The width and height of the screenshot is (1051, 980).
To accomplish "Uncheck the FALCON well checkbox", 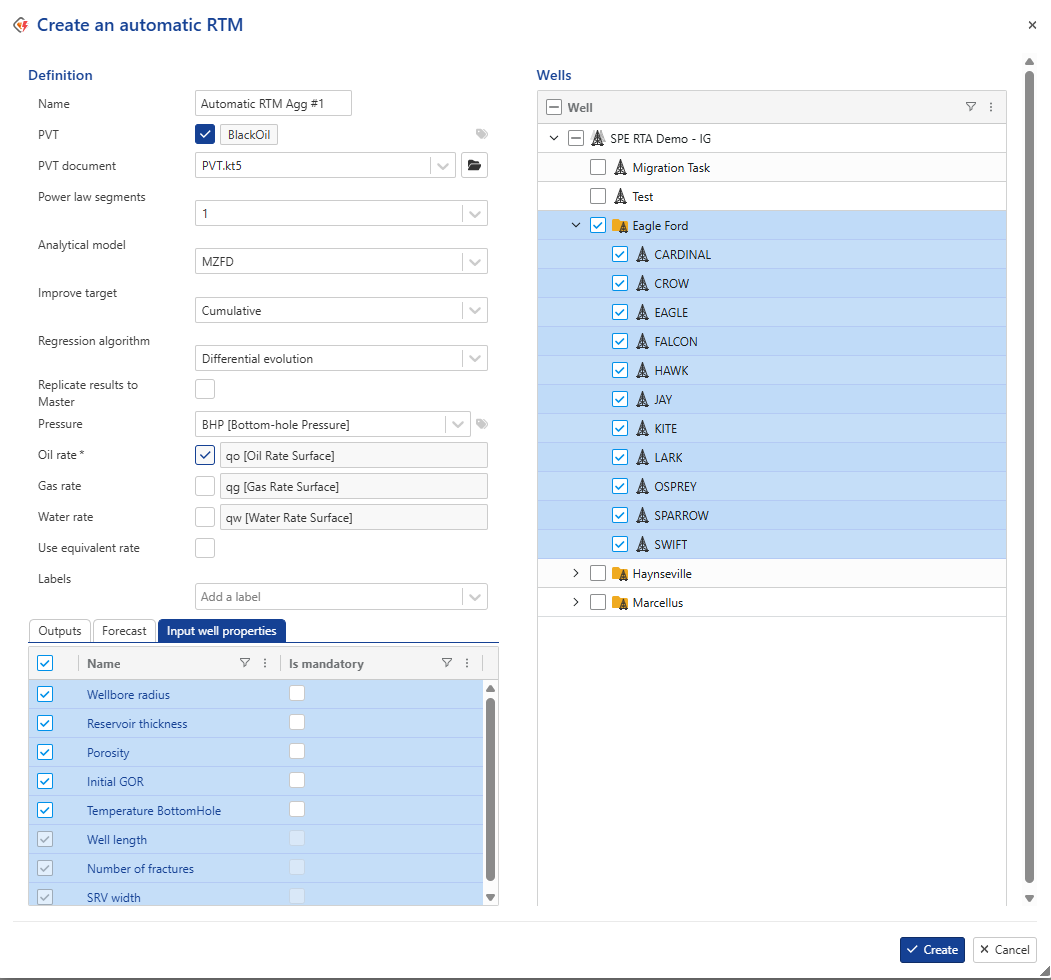I will click(620, 342).
